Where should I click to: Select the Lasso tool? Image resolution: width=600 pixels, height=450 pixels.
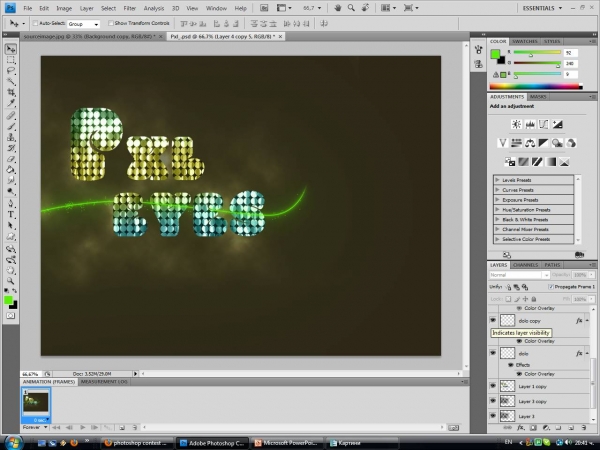click(11, 71)
